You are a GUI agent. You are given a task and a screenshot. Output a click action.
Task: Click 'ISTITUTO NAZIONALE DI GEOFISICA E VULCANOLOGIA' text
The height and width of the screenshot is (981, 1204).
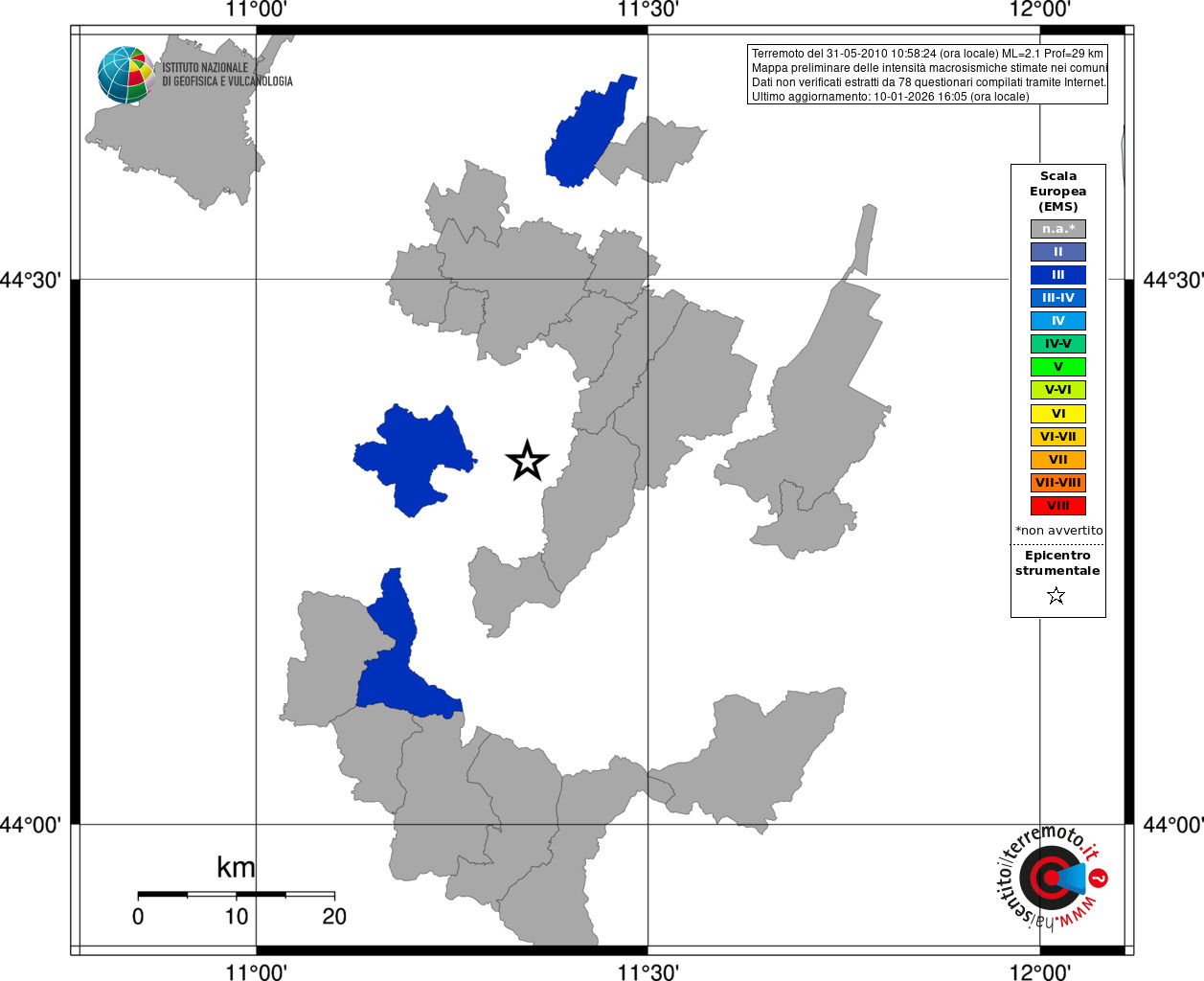tap(227, 75)
